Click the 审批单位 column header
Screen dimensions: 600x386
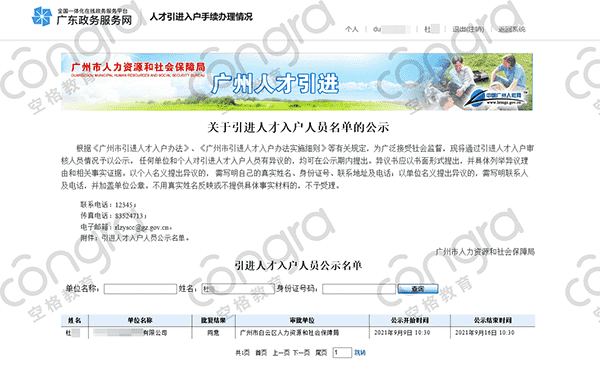click(x=302, y=320)
